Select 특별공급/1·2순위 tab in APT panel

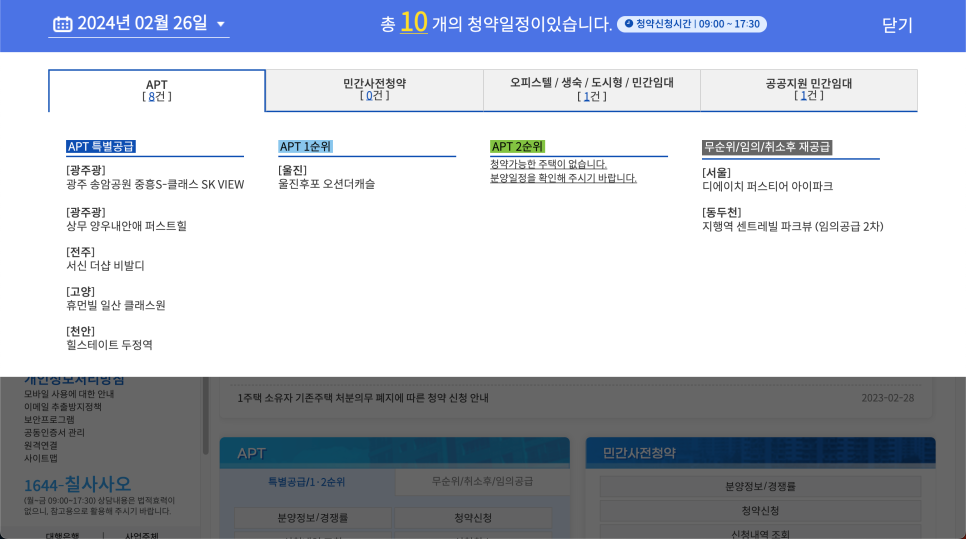[x=307, y=482]
